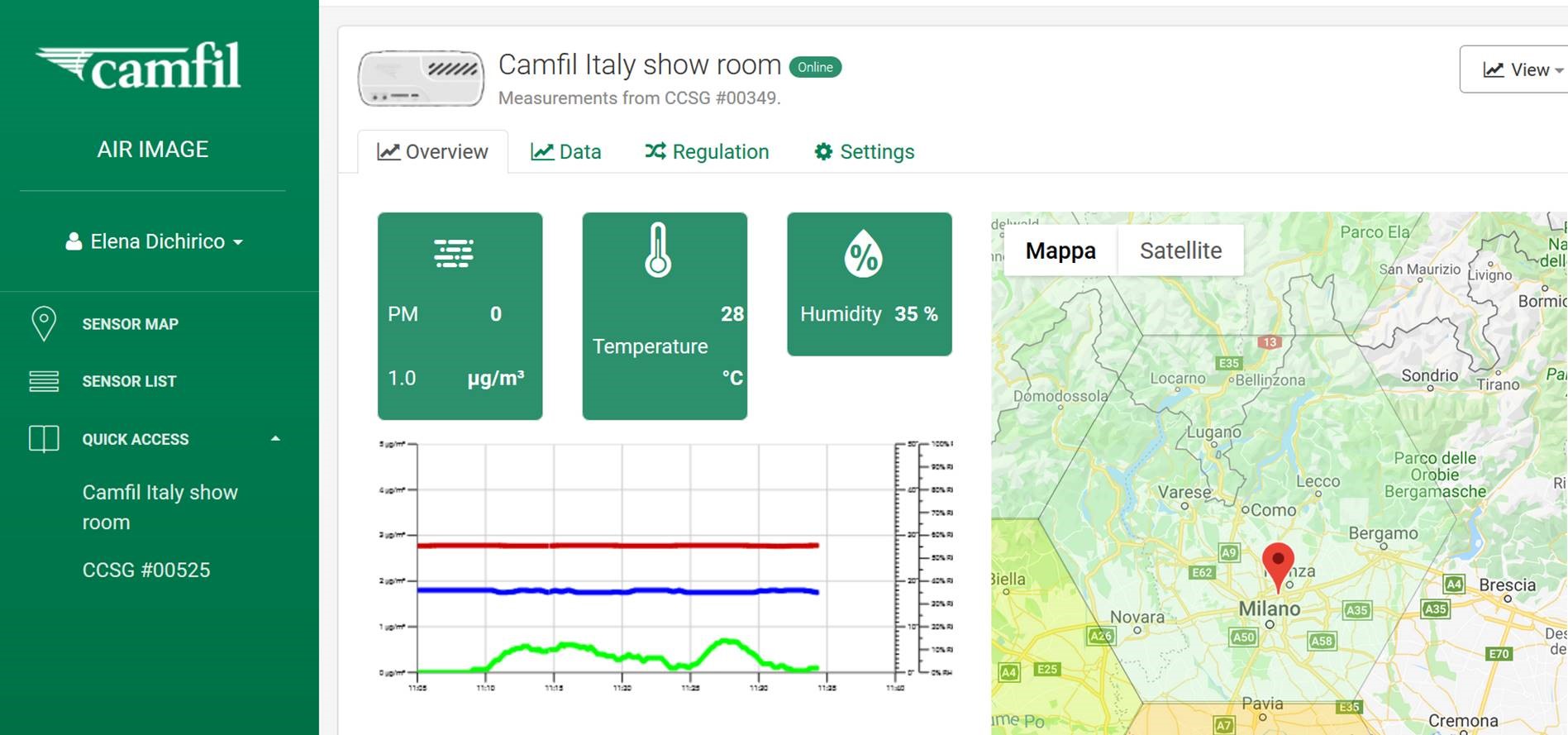Screen dimensions: 1568x735
Task: Collapse the Quick Access section arrow
Action: (x=276, y=439)
